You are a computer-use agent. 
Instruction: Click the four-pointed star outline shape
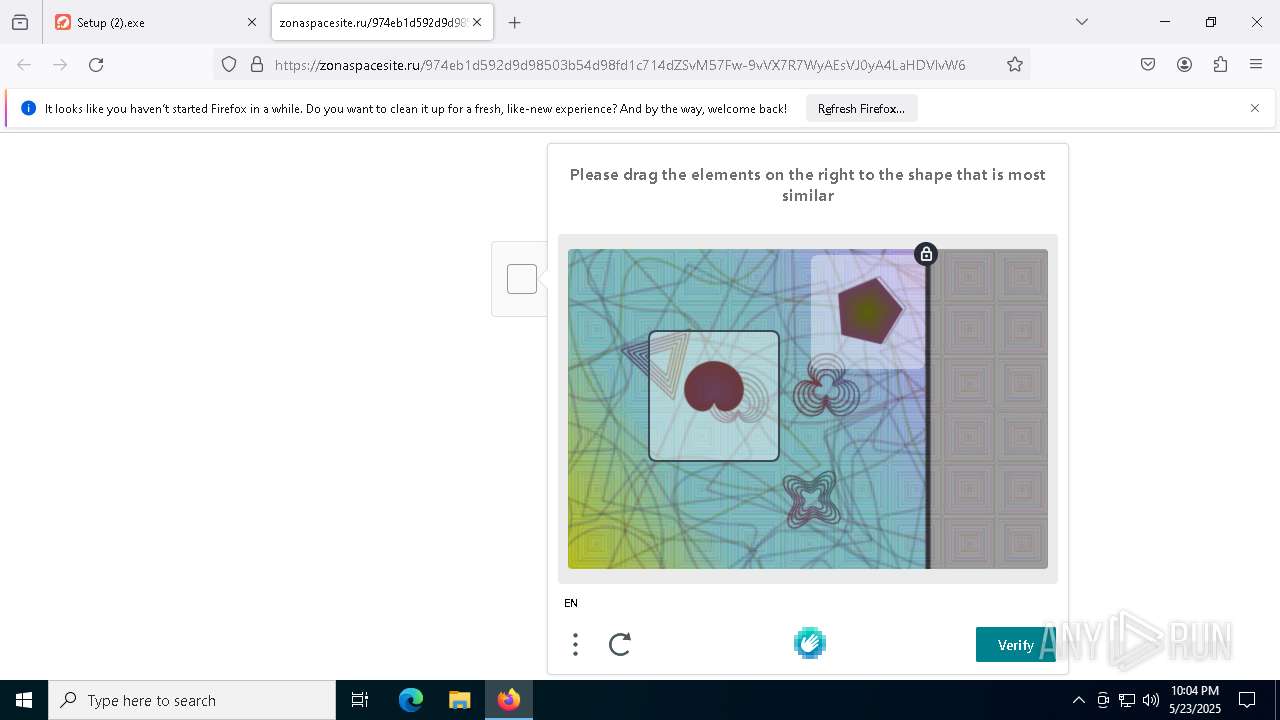pos(810,499)
